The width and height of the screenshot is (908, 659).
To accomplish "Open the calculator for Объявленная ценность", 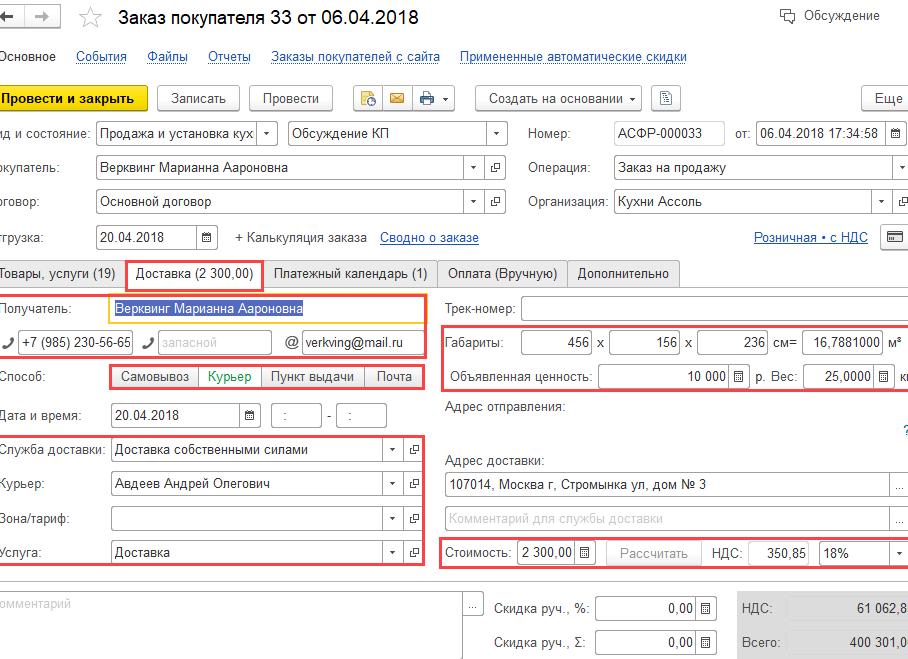I will coord(738,376).
